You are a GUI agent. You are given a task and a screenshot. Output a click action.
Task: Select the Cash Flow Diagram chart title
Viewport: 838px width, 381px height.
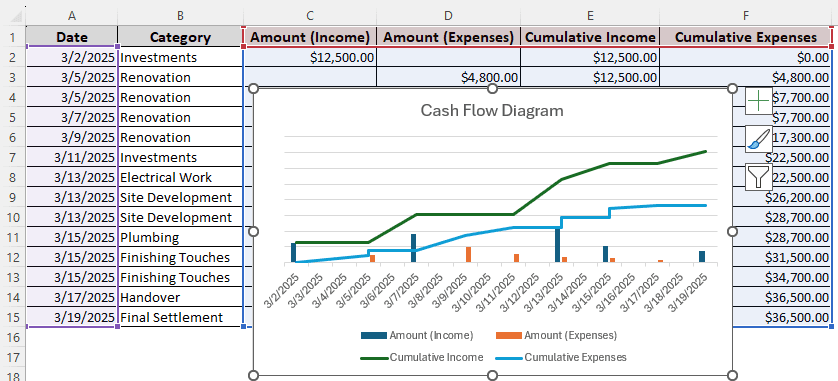492,111
